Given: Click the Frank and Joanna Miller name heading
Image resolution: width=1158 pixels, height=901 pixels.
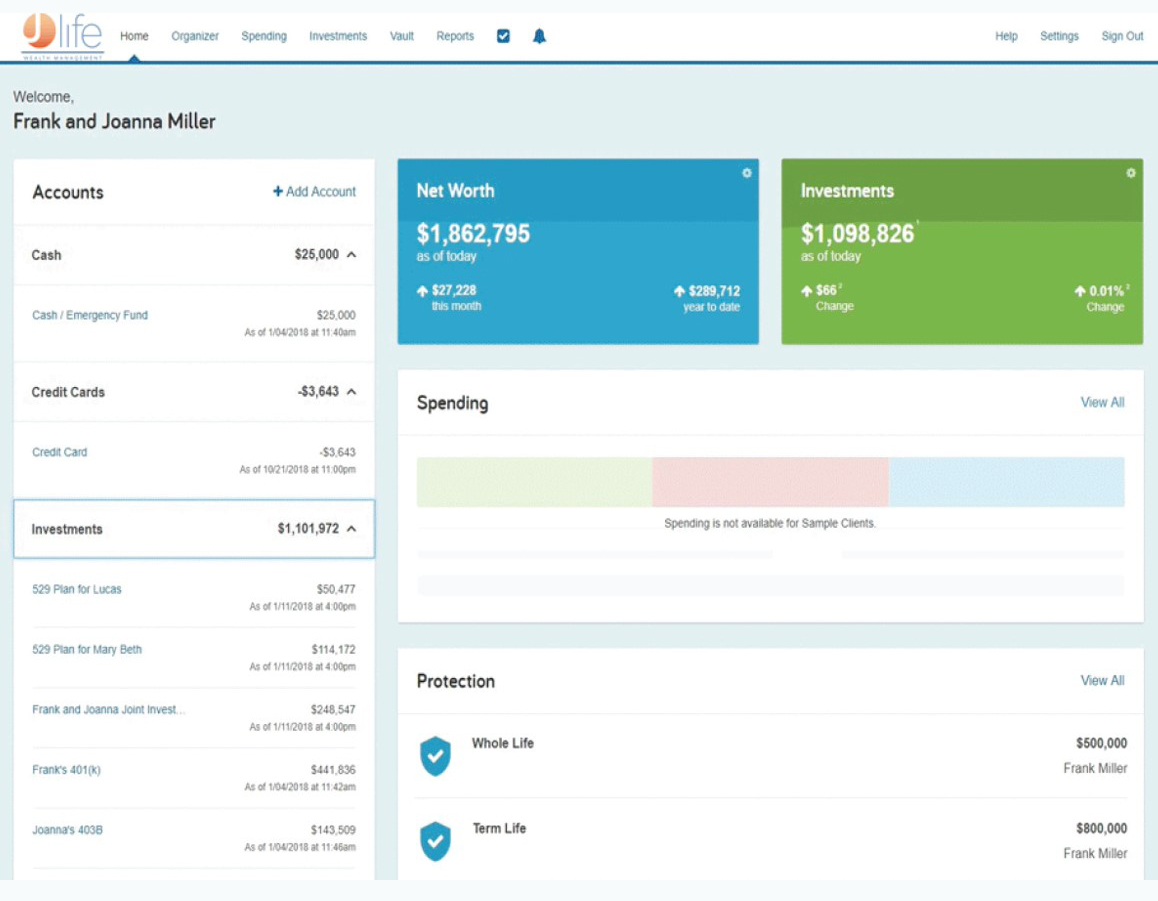Looking at the screenshot, I should pos(114,122).
